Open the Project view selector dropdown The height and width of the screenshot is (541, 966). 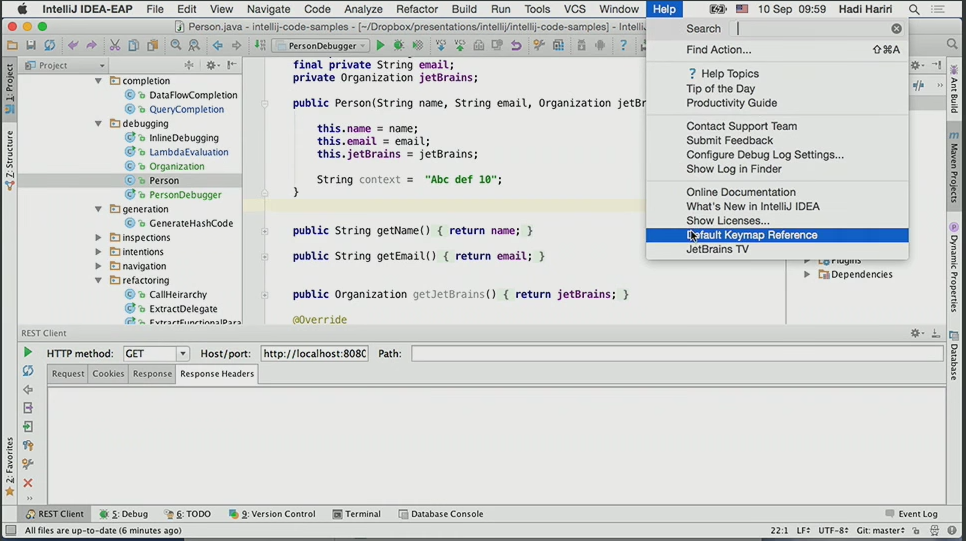click(x=64, y=65)
